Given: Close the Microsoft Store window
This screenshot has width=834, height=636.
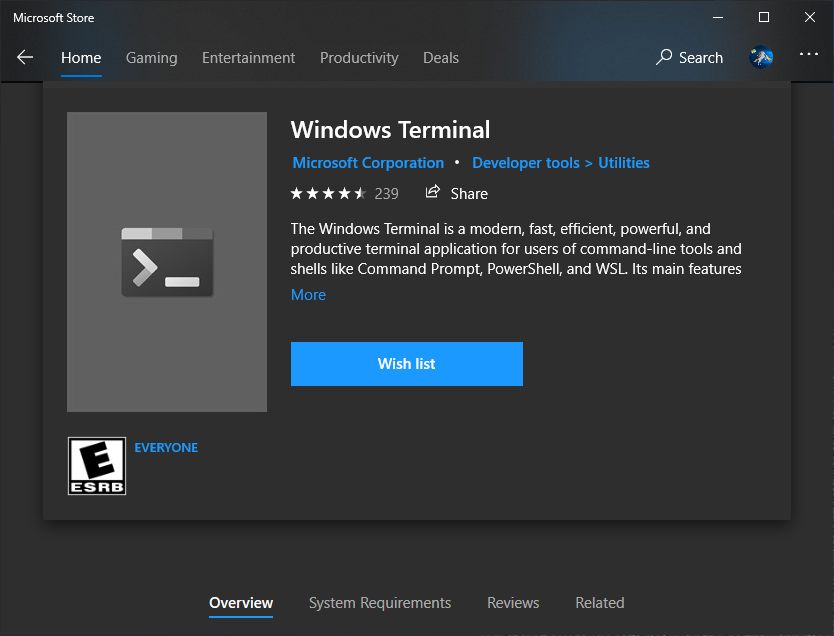Looking at the screenshot, I should pyautogui.click(x=810, y=18).
